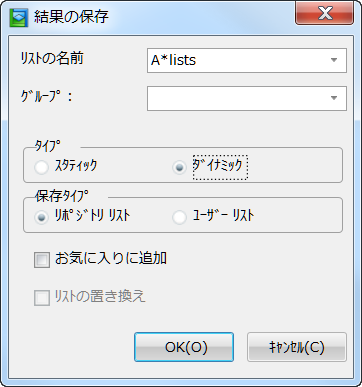The image size is (362, 387).
Task: Click the リストの名前 label
Action: [x=52, y=59]
